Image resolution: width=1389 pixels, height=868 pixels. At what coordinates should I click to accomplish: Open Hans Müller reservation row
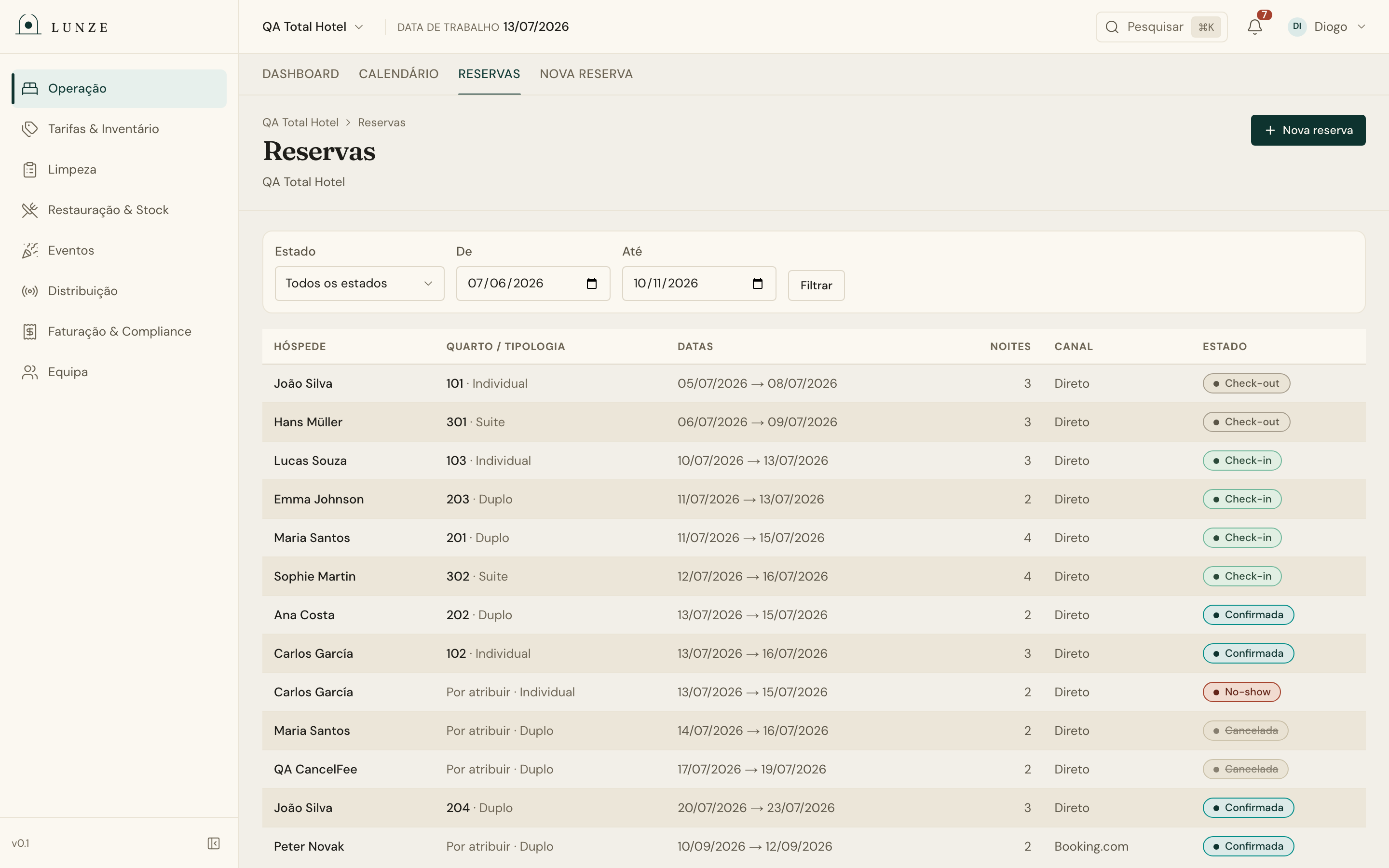click(813, 422)
